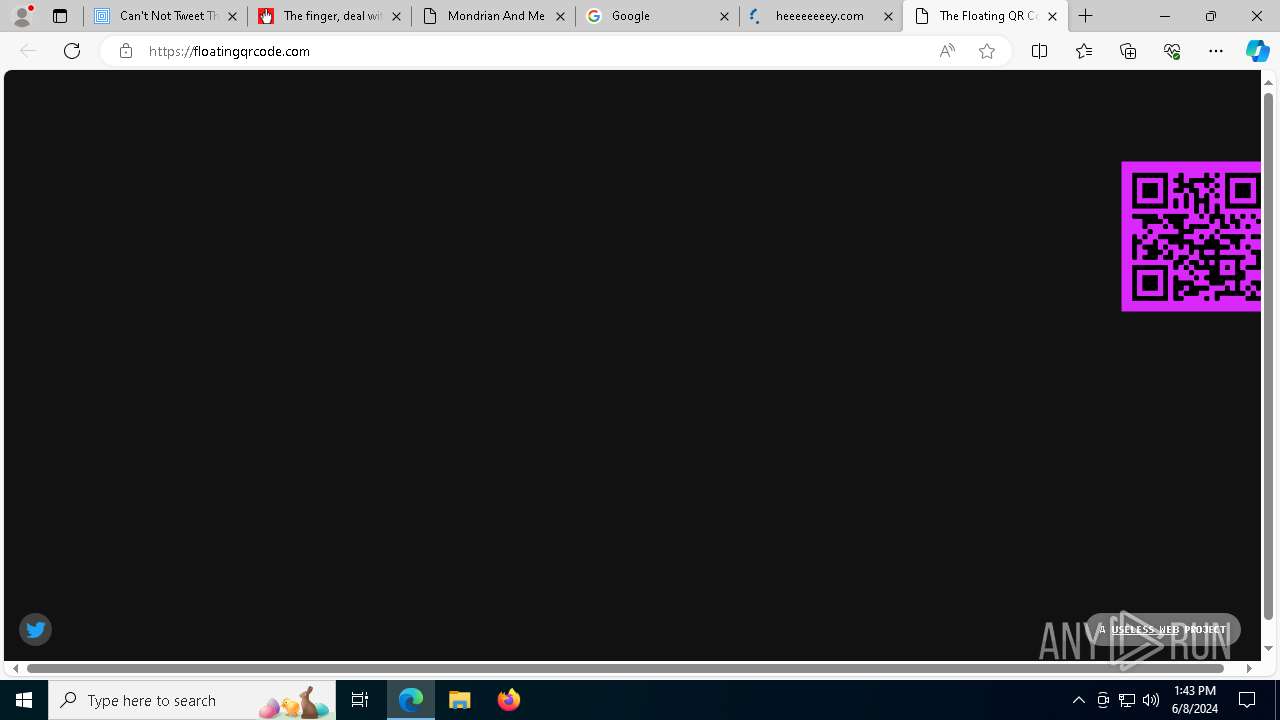
Task: Open Settings and more menu
Action: point(1216,51)
